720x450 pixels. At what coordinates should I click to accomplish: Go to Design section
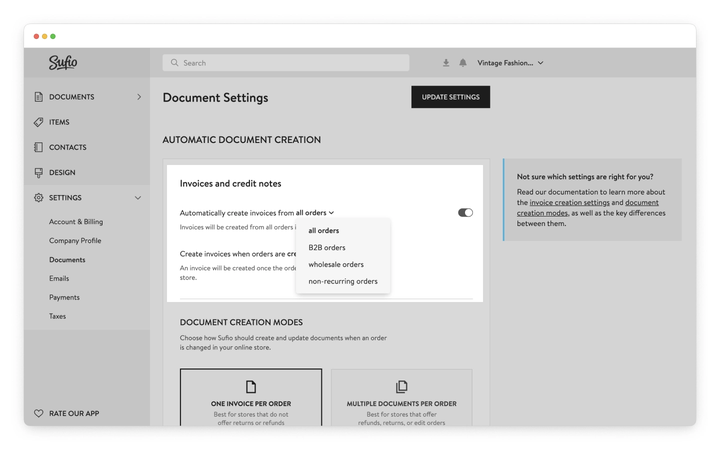click(62, 173)
